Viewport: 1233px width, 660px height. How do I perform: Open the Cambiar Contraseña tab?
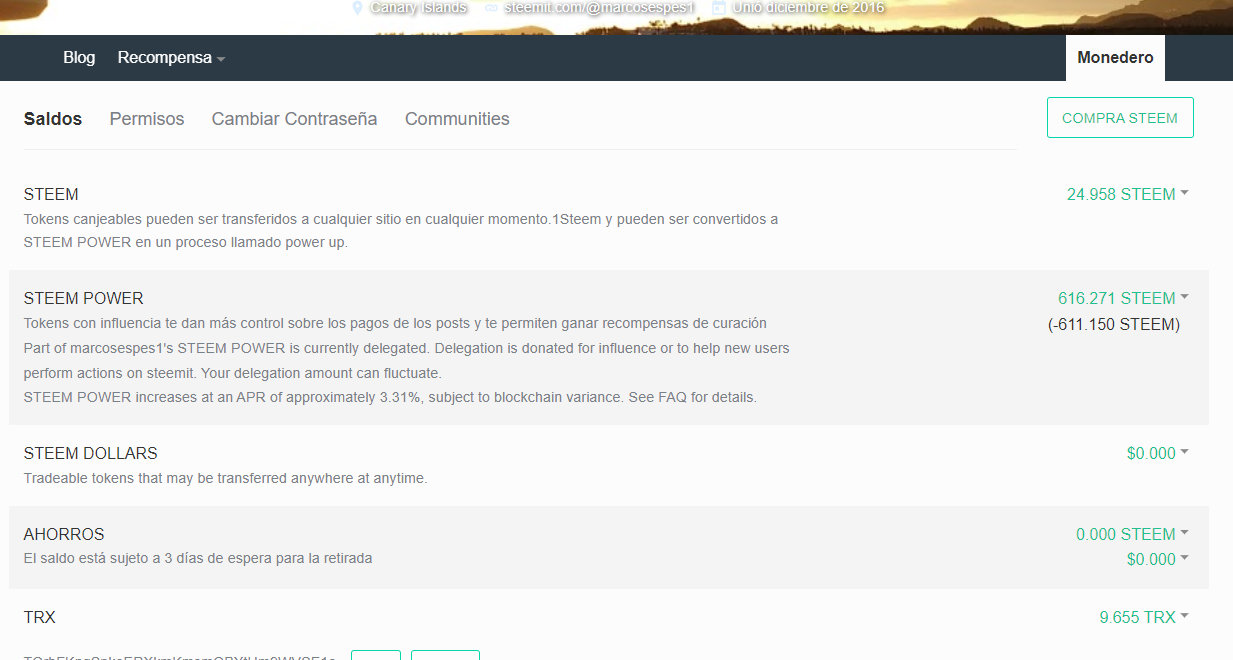(295, 119)
